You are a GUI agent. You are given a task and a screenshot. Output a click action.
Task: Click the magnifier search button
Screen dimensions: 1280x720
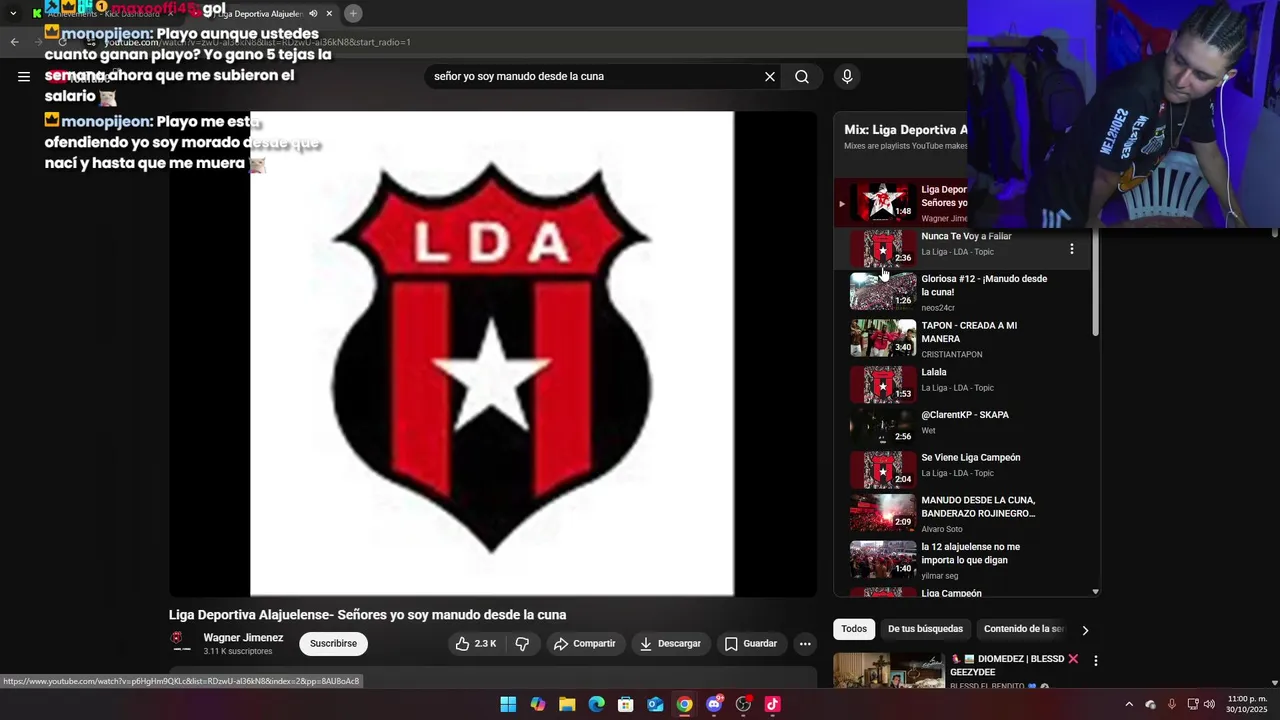point(802,76)
